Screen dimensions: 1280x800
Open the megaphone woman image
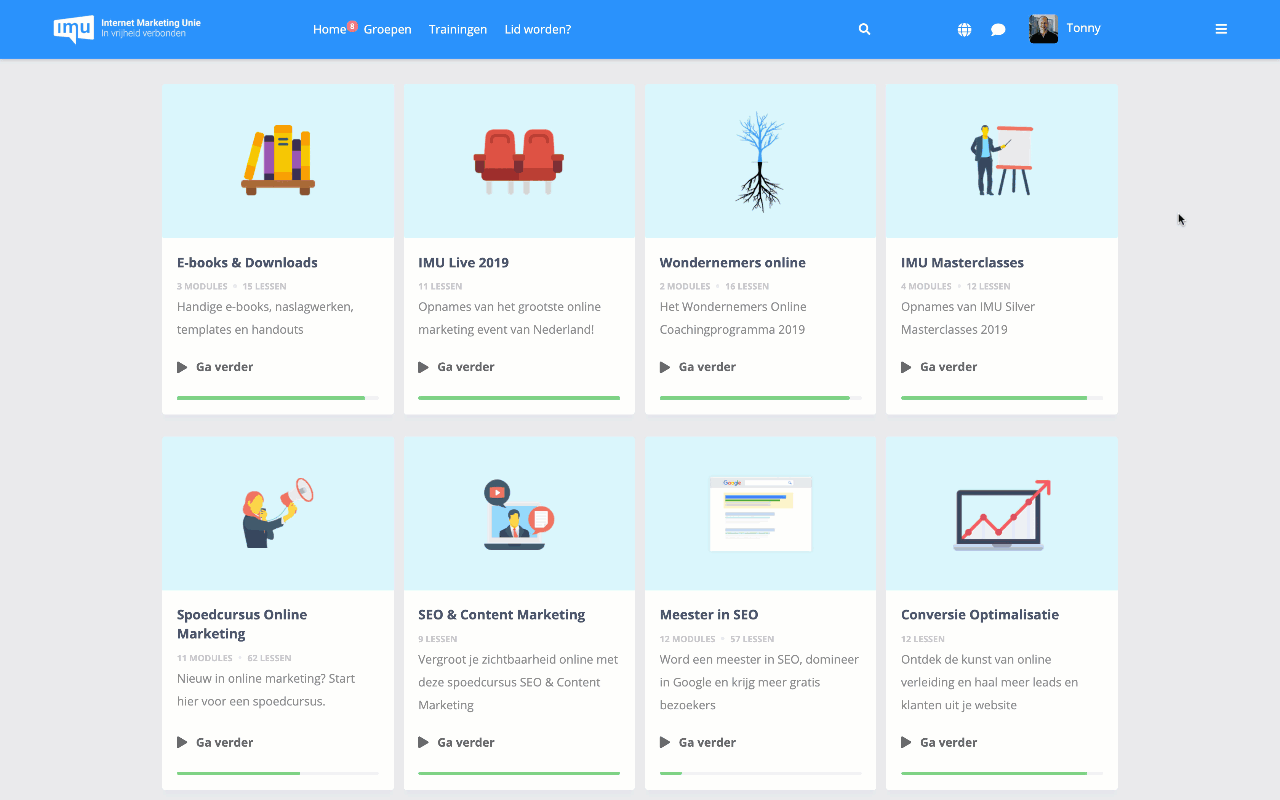[x=278, y=513]
